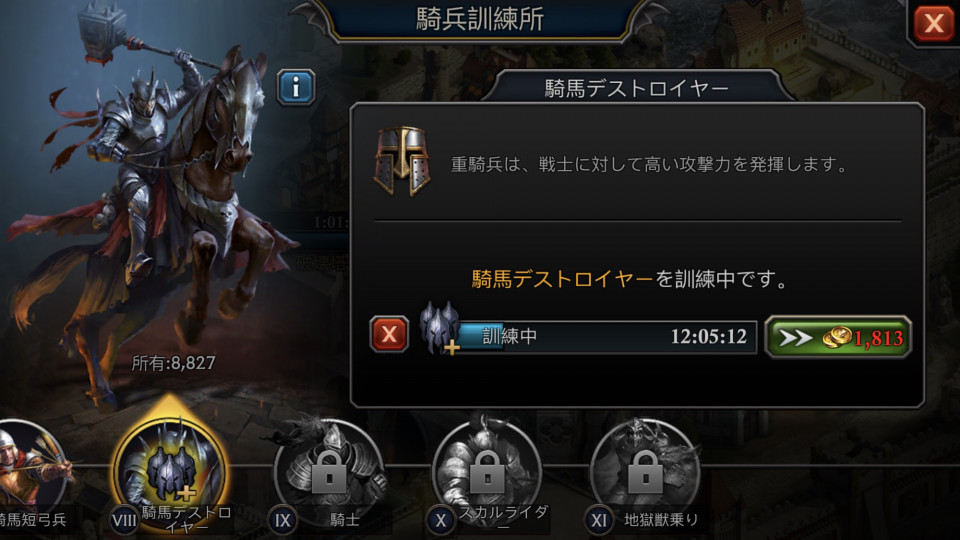Click the tier XI badge
The height and width of the screenshot is (540, 960).
(x=598, y=521)
